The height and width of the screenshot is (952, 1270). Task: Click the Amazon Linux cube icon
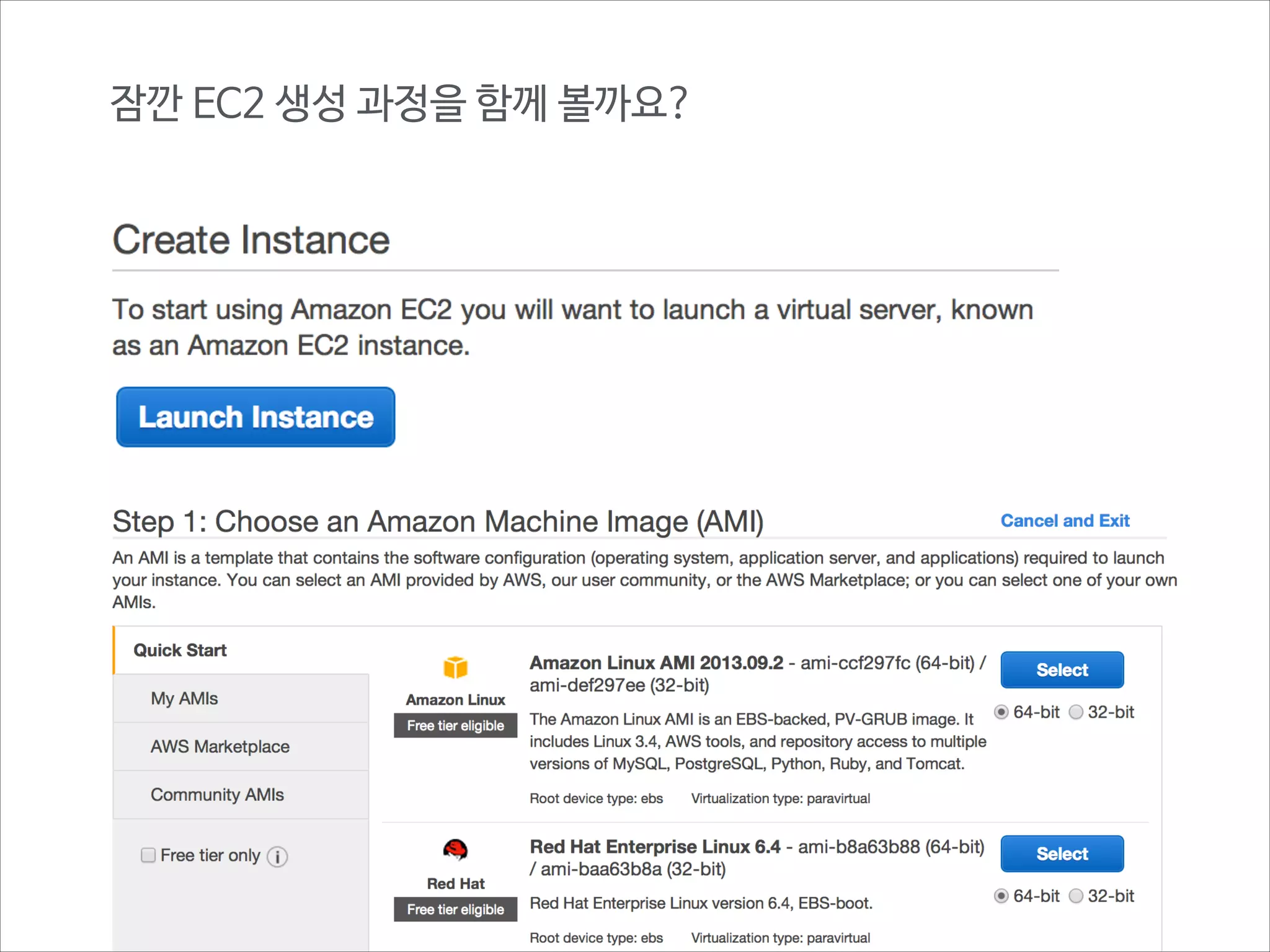(x=455, y=668)
